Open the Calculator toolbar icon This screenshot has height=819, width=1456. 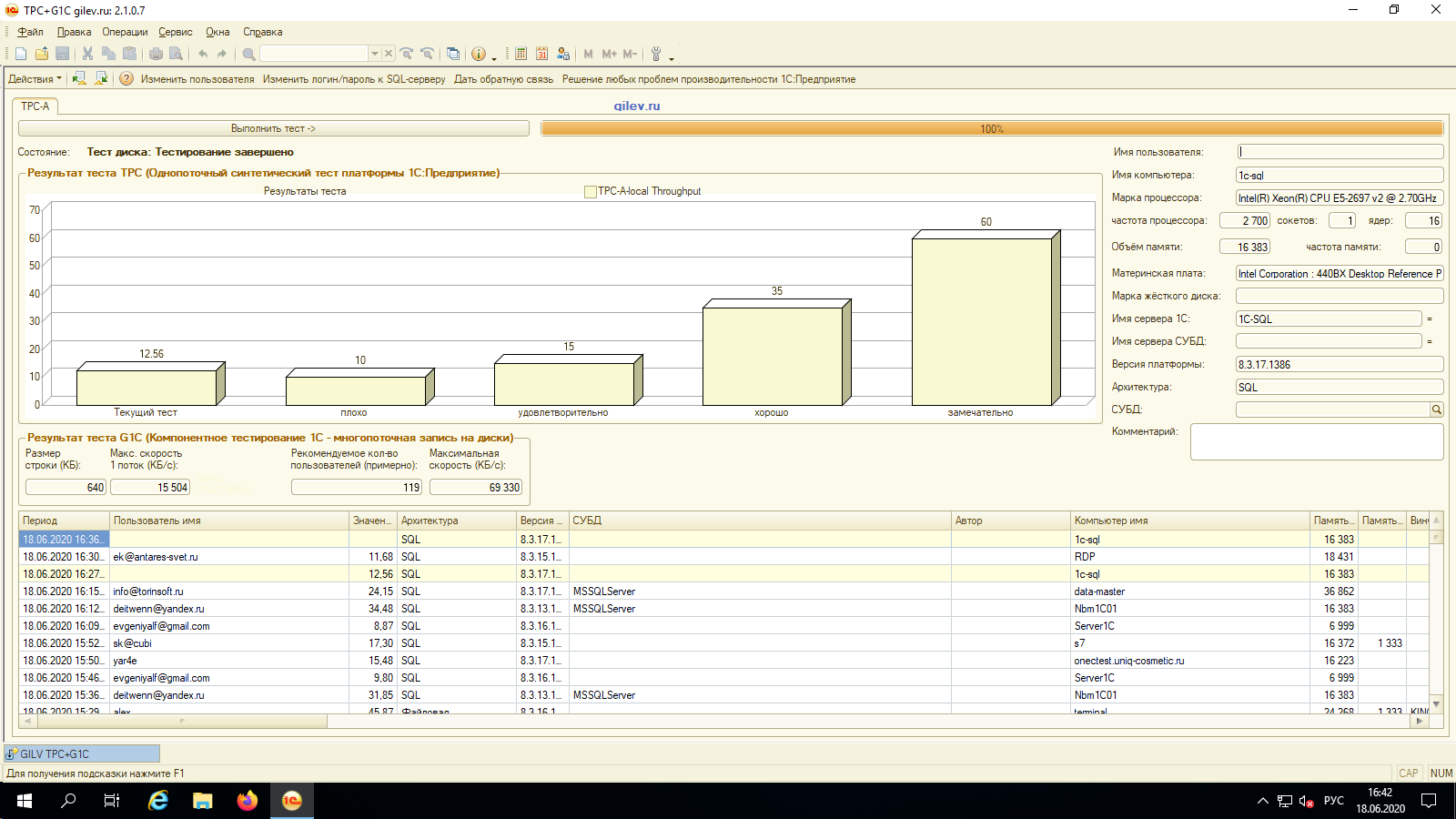(x=521, y=54)
